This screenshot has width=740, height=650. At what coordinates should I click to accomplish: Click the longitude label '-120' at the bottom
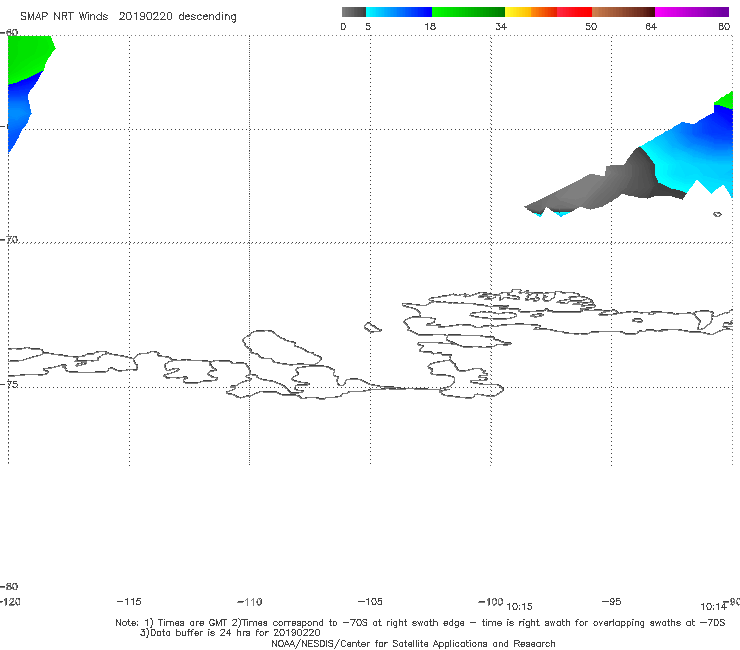(10, 601)
